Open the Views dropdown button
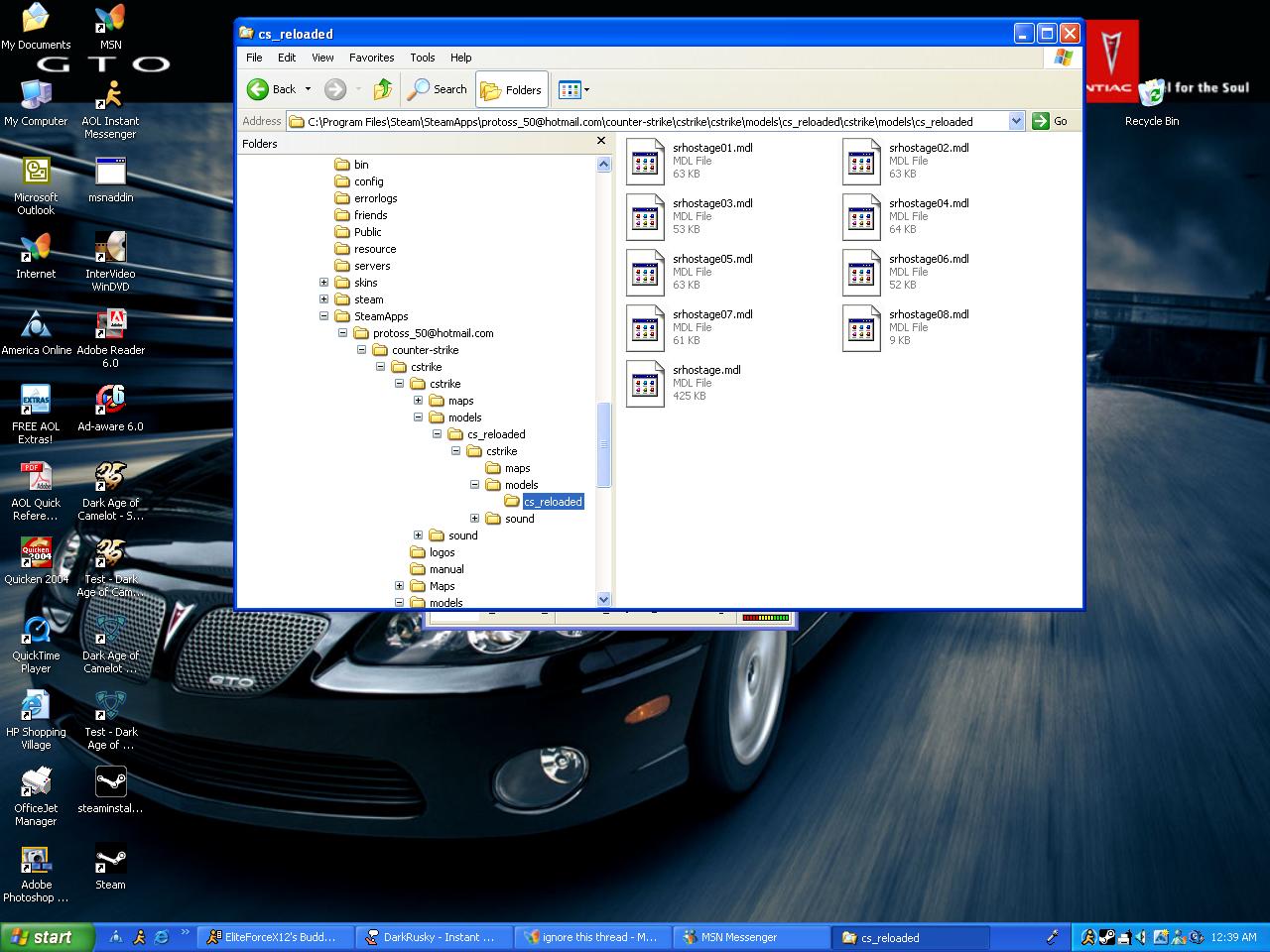Image resolution: width=1270 pixels, height=952 pixels. [573, 89]
